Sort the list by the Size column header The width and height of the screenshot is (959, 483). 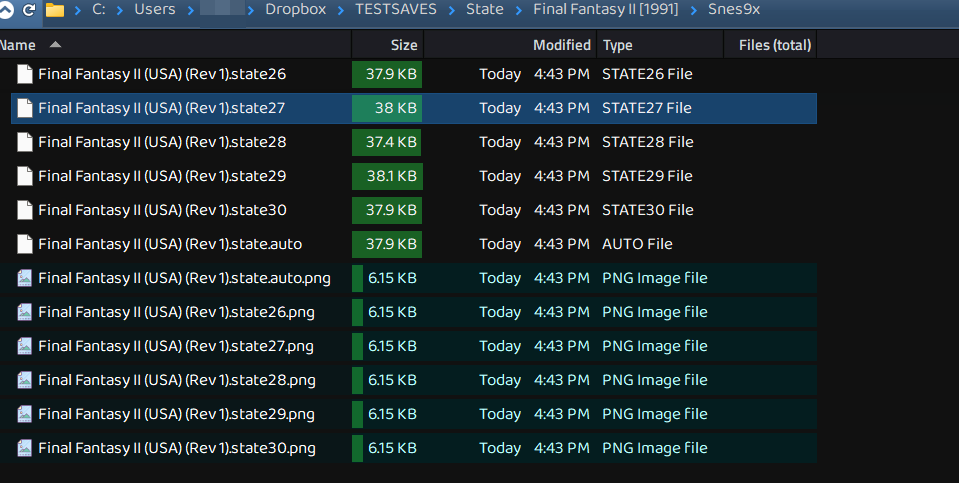[404, 45]
